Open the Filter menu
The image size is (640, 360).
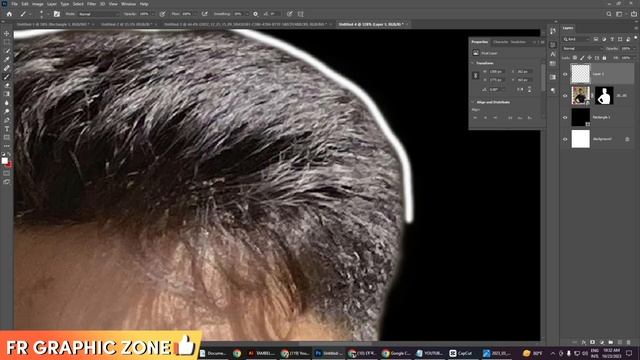pos(91,4)
